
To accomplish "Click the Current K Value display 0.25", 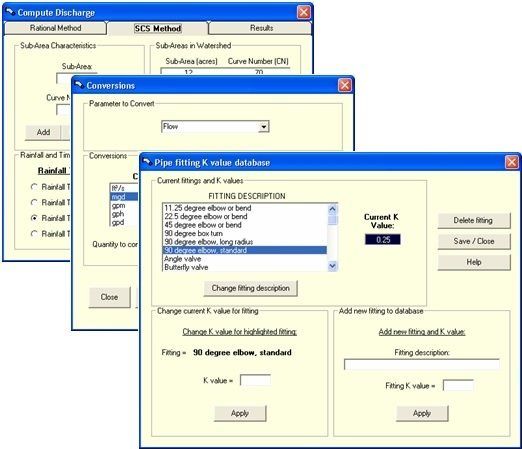I will click(383, 240).
